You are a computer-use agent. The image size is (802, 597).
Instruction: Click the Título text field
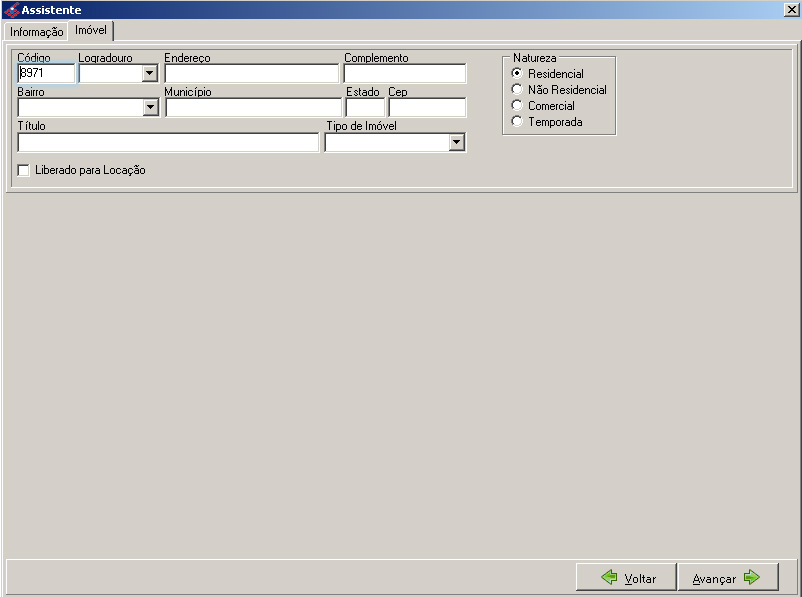[168, 142]
